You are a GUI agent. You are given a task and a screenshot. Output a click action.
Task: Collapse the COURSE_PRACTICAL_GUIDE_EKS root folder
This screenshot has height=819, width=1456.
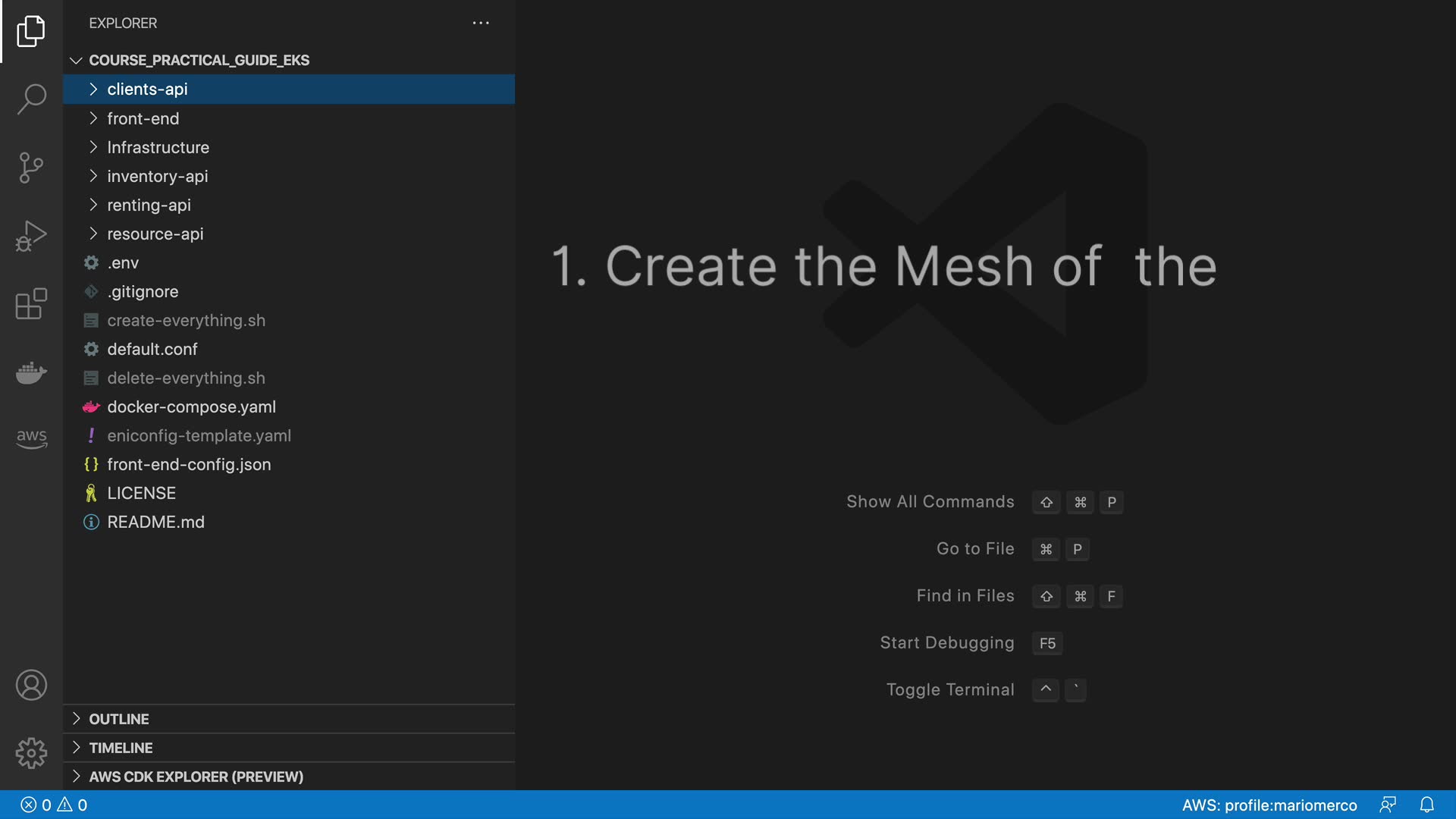tap(199, 60)
